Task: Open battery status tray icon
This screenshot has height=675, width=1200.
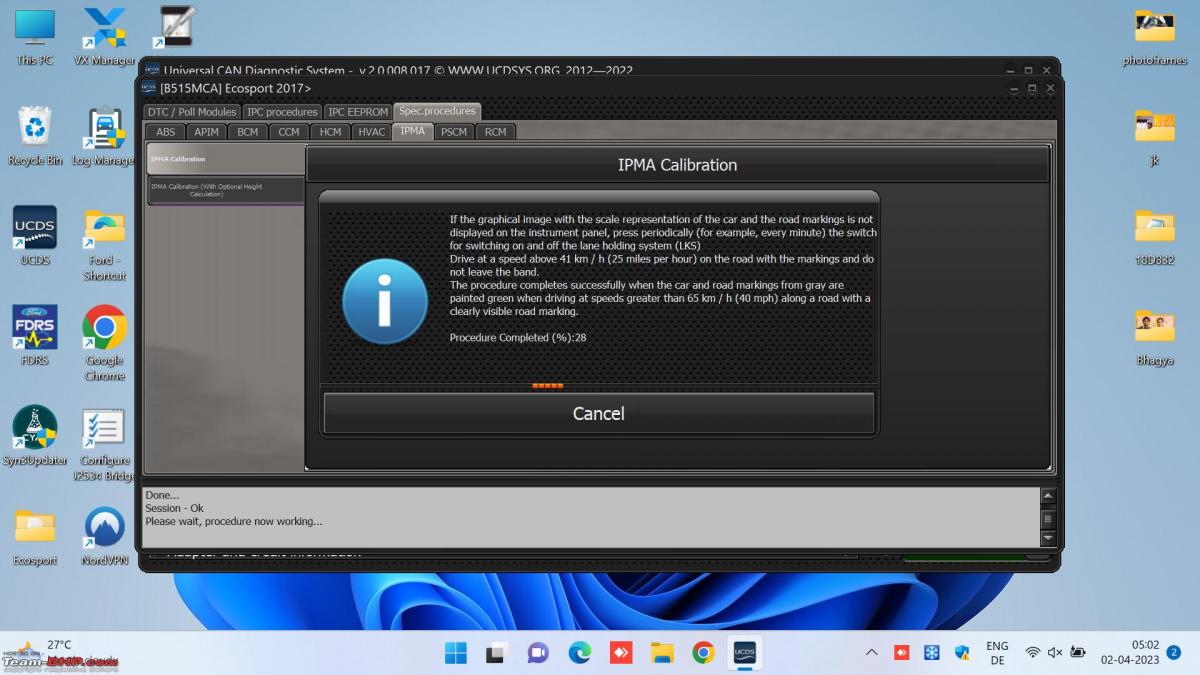Action: pos(1078,653)
